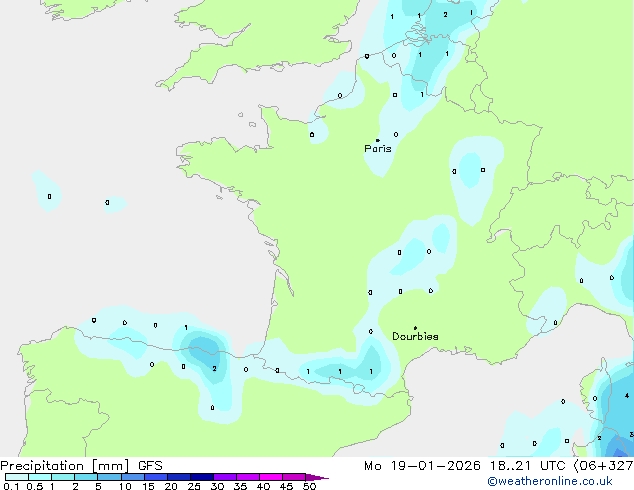Click the legend label '25'
The image size is (634, 490).
click(194, 486)
